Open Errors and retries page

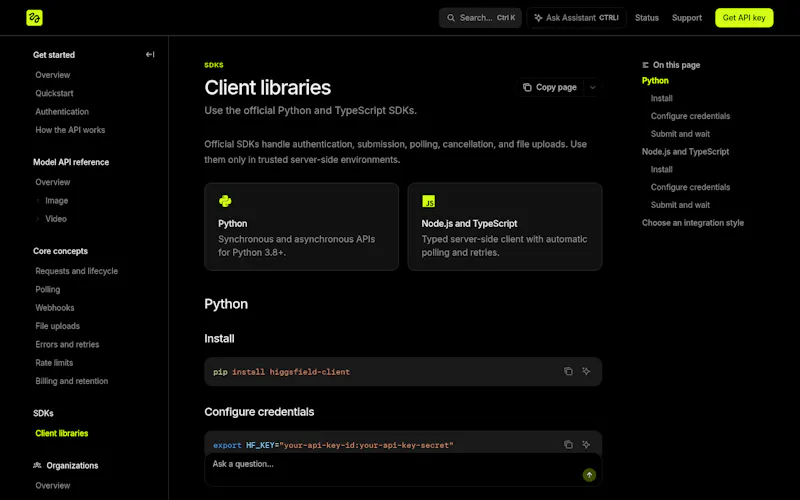pyautogui.click(x=67, y=344)
